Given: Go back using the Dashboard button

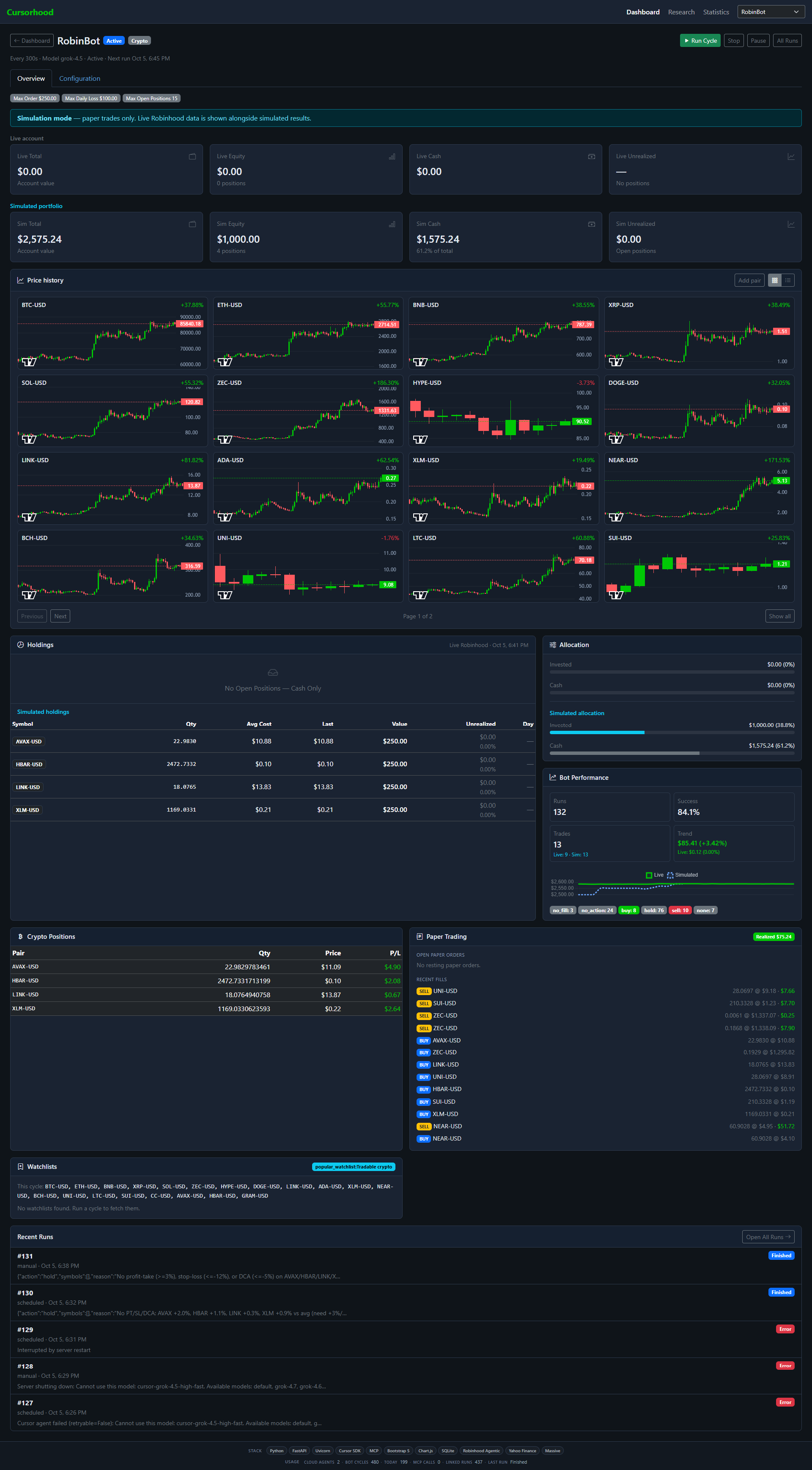Looking at the screenshot, I should tap(32, 41).
